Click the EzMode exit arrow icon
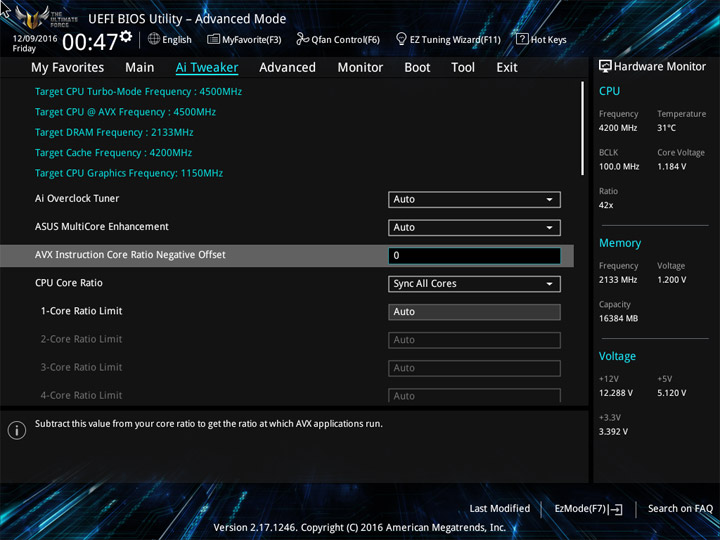This screenshot has height=540, width=720. [x=617, y=509]
